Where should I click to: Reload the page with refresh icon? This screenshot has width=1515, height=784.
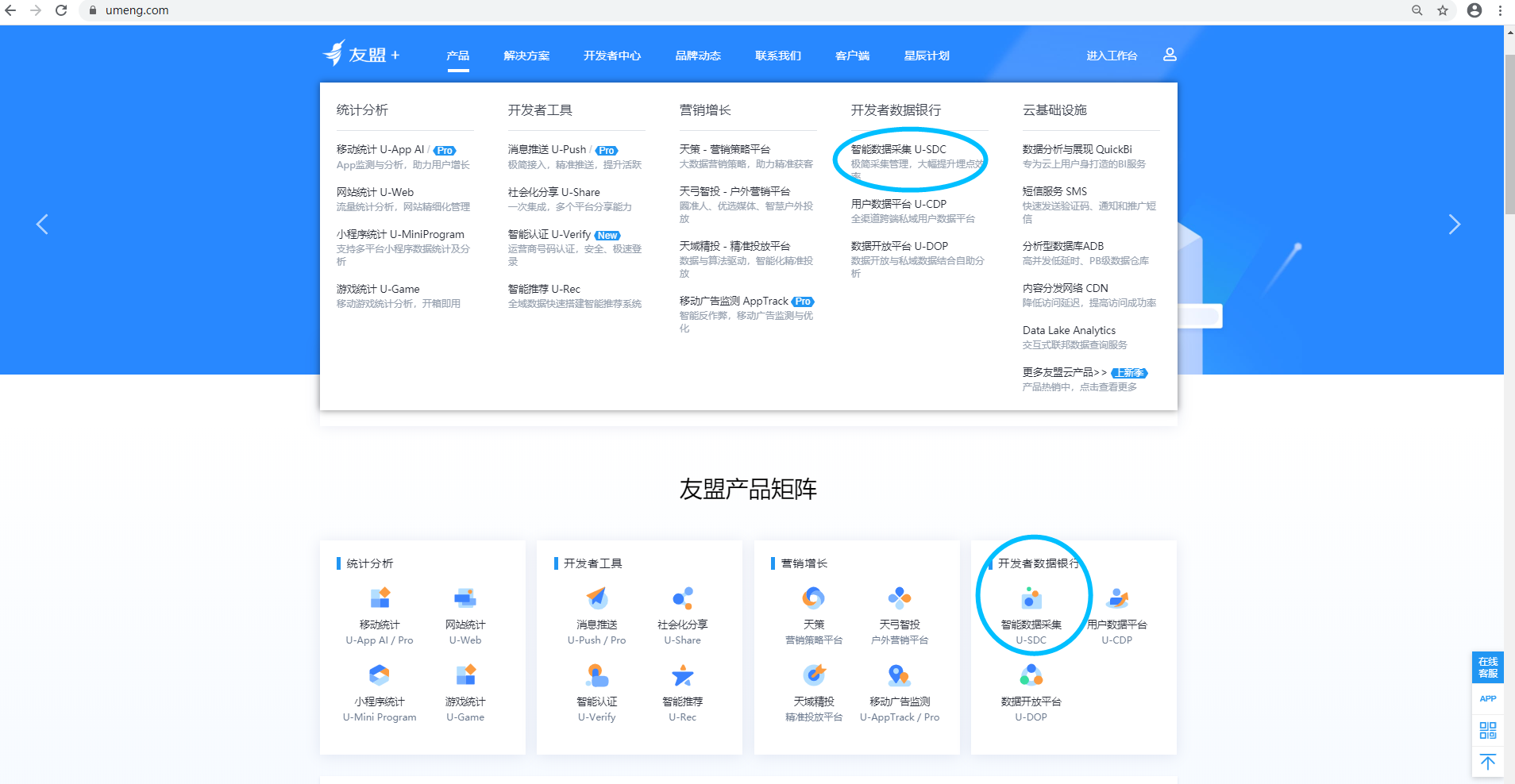coord(61,10)
